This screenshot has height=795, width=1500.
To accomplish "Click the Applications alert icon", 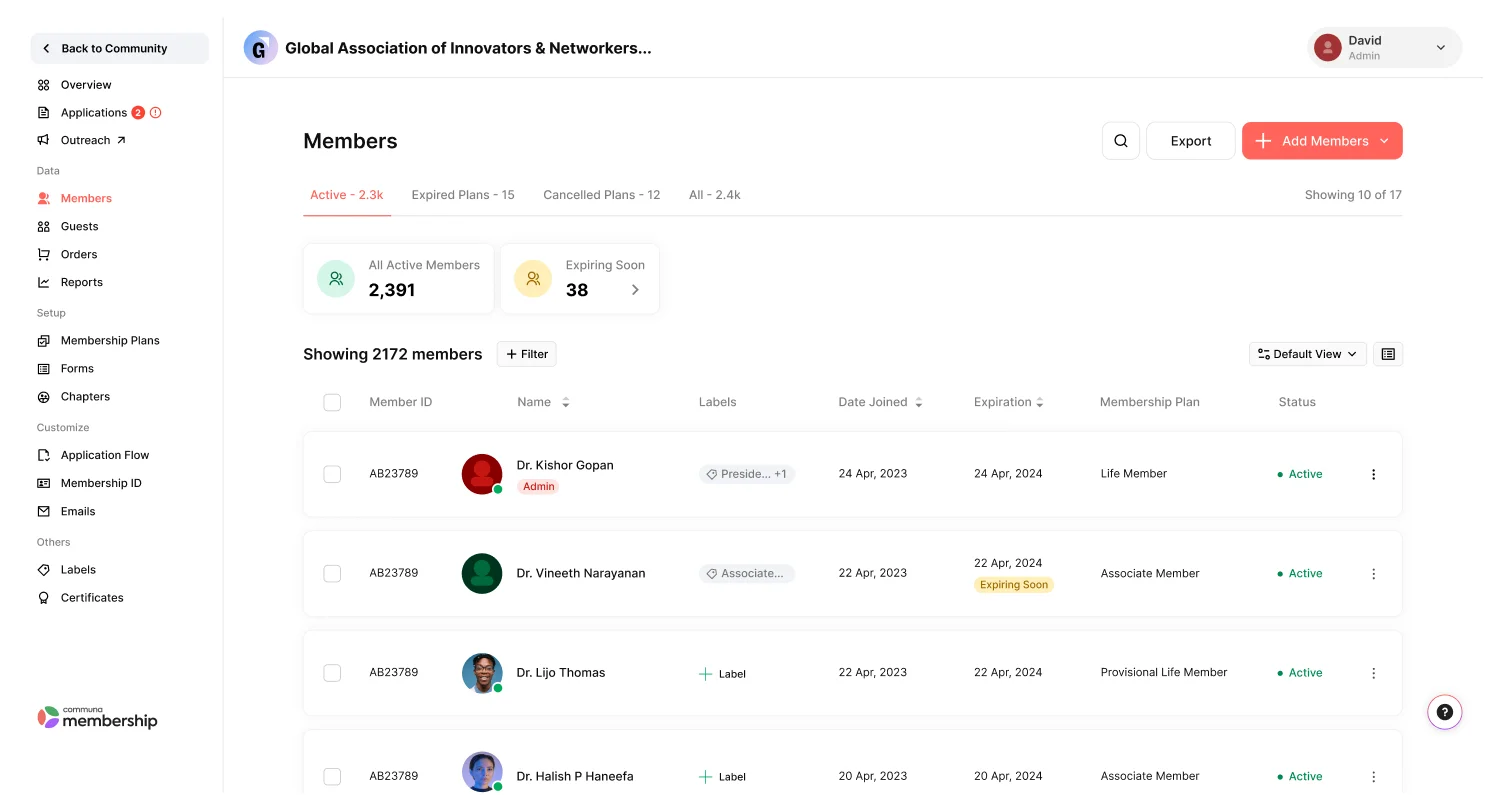I will 156,112.
